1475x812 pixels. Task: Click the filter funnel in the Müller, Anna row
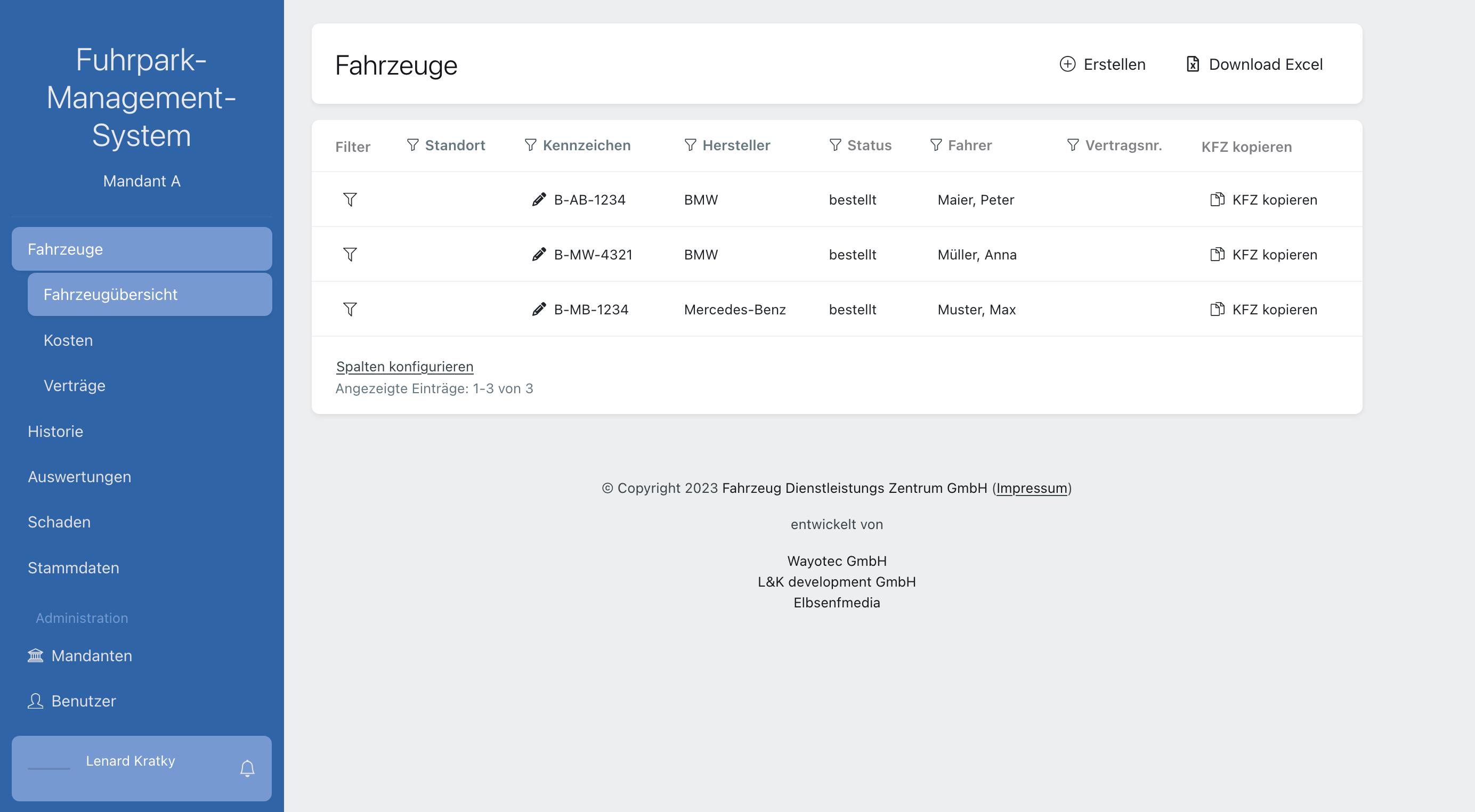click(x=350, y=254)
